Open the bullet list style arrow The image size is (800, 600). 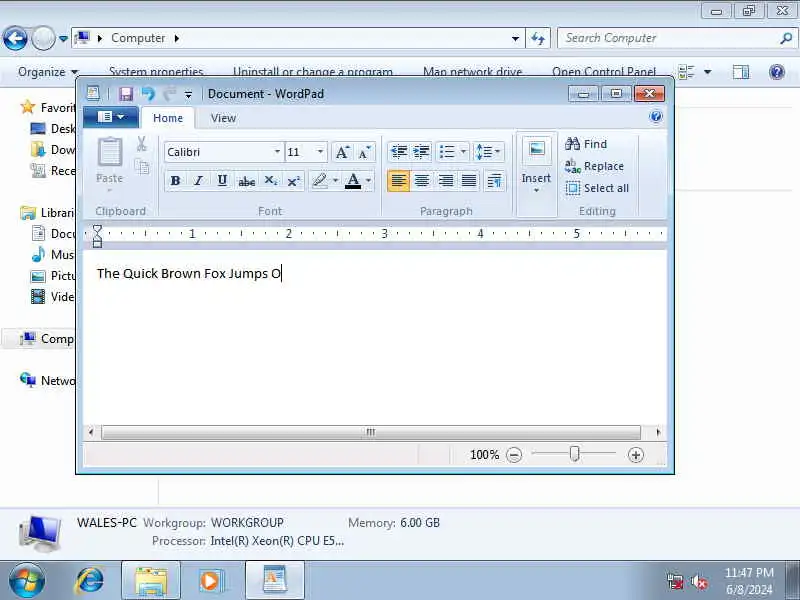coord(463,152)
